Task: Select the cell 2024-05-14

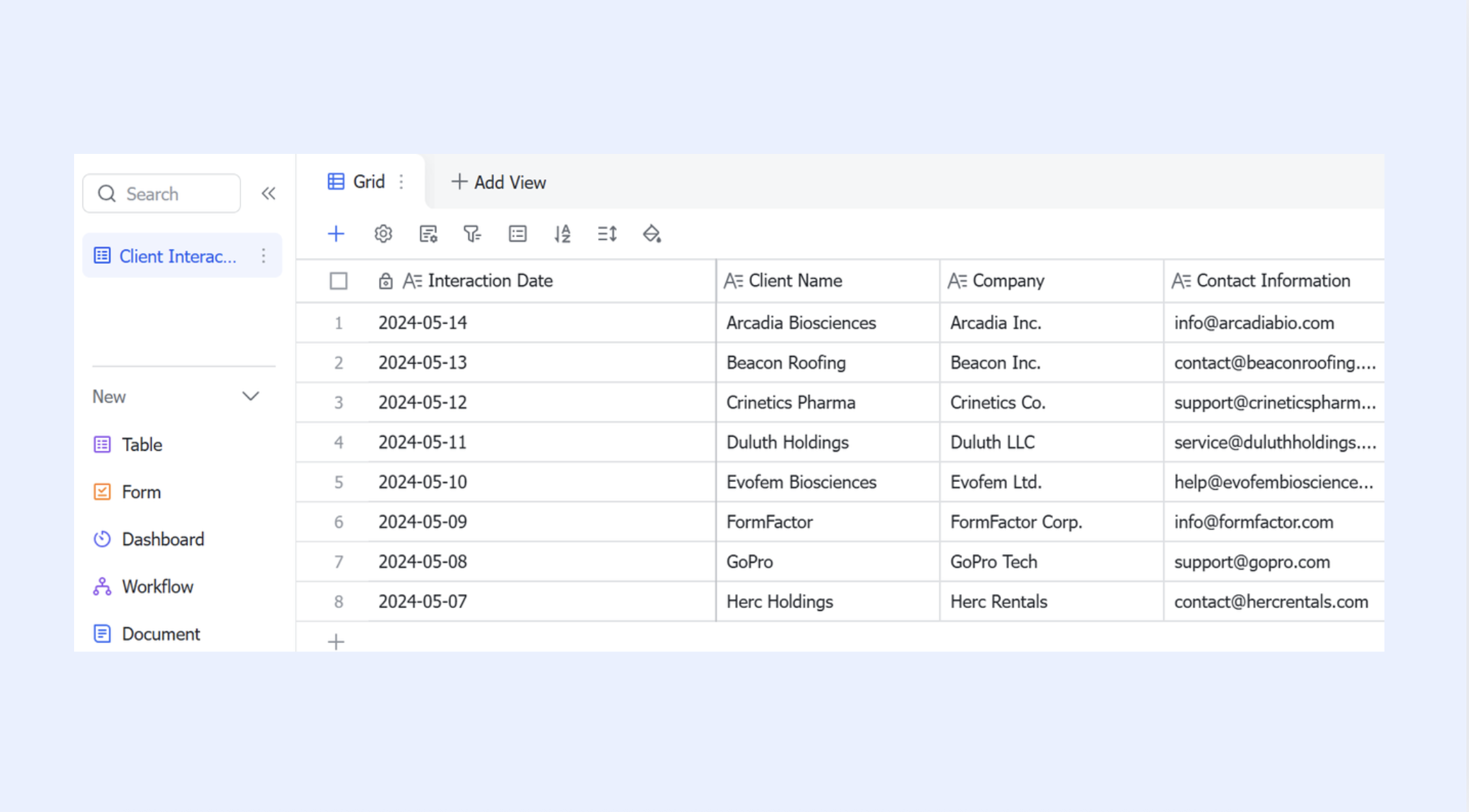Action: (x=541, y=323)
